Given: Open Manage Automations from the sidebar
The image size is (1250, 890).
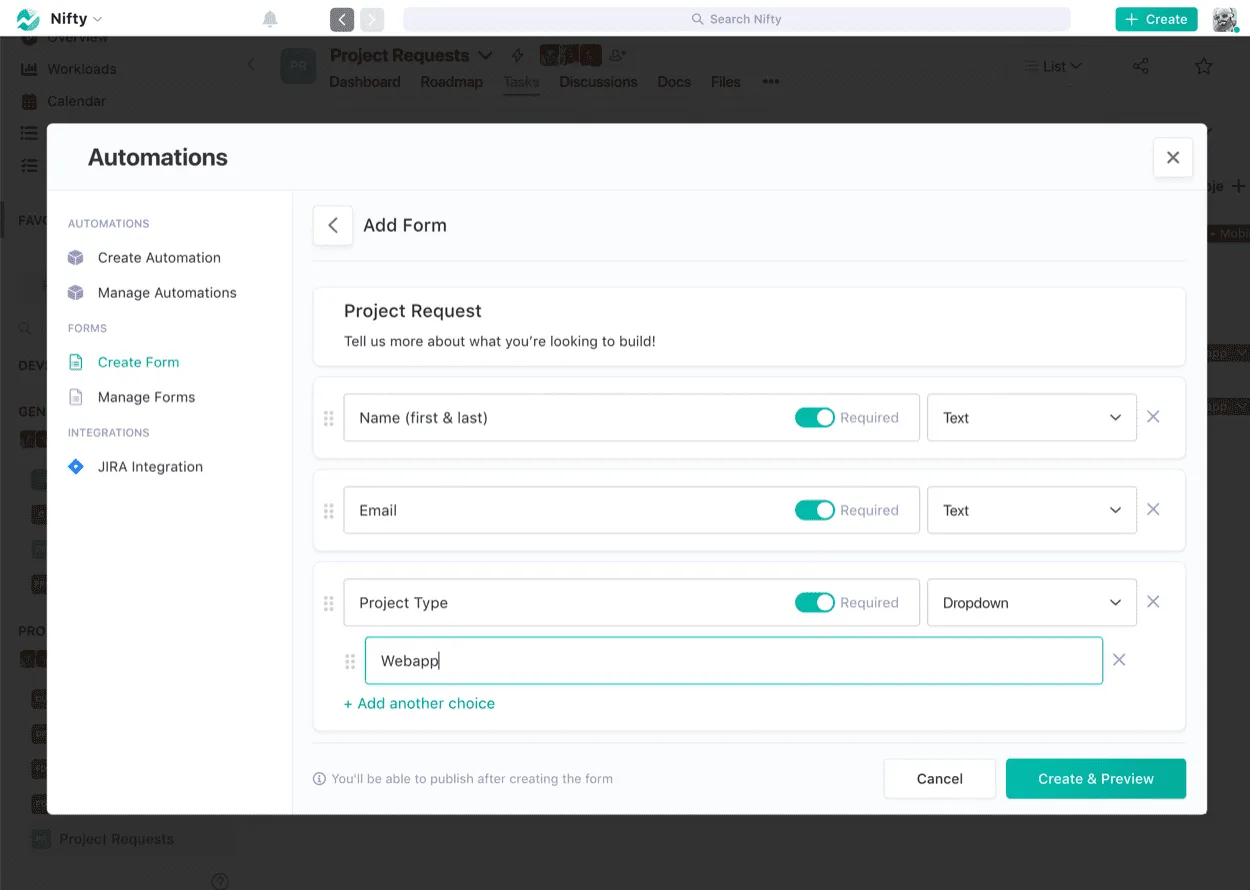Looking at the screenshot, I should pos(166,292).
